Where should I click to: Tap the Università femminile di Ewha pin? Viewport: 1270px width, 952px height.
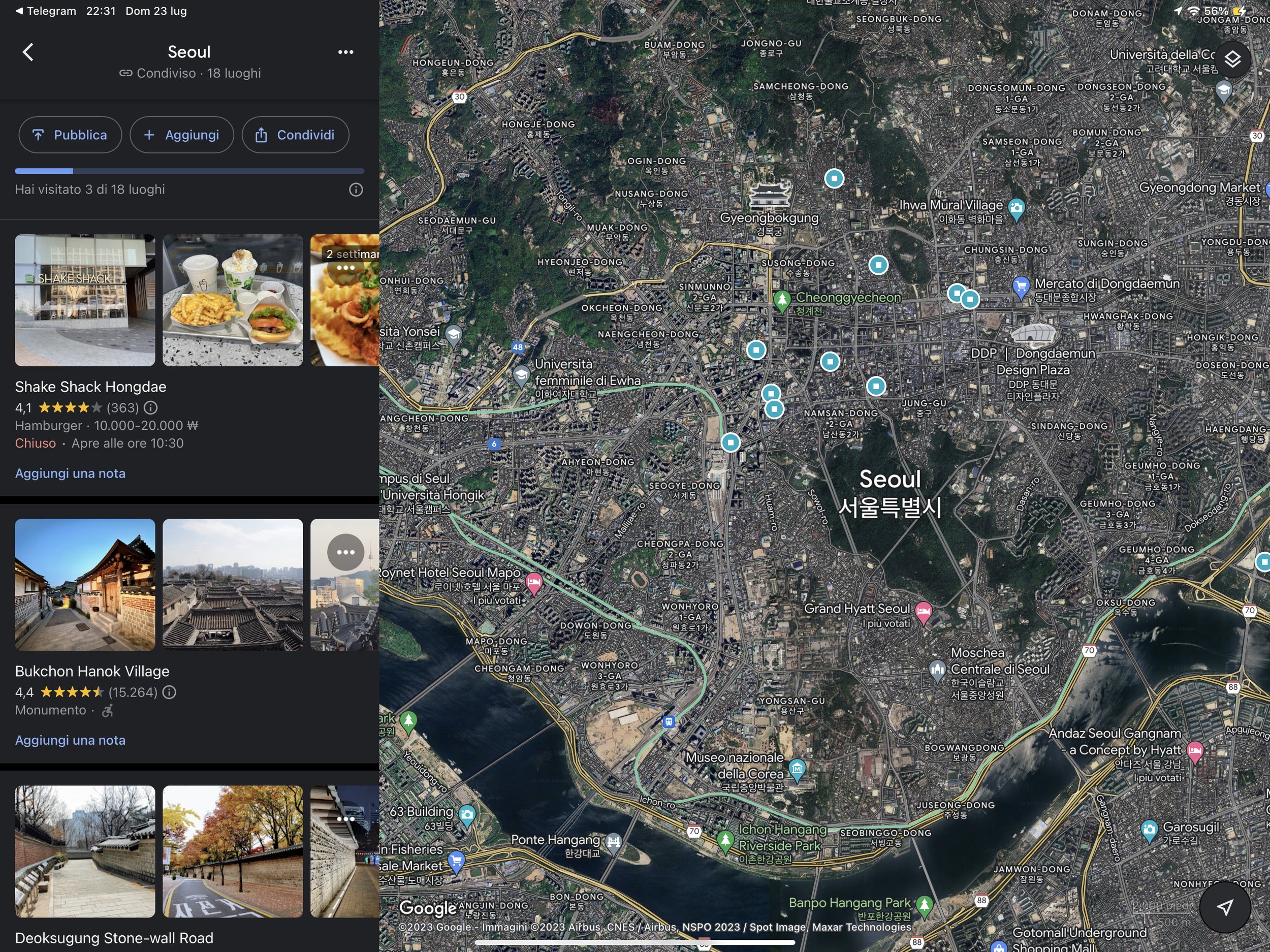click(521, 376)
